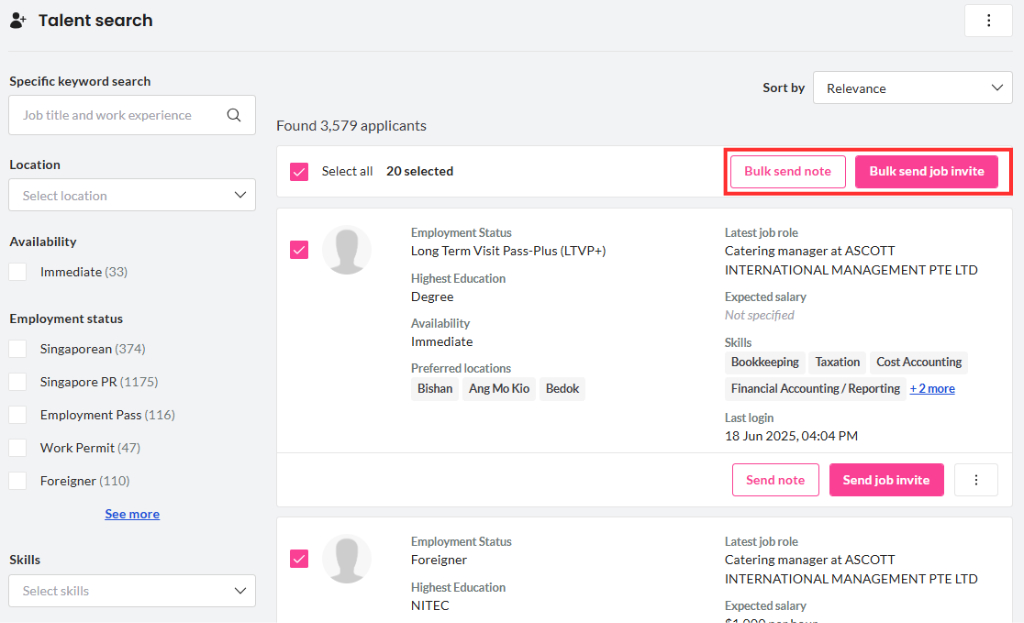Open the three-dot menu beside Talent search
This screenshot has height=623, width=1024.
988,21
